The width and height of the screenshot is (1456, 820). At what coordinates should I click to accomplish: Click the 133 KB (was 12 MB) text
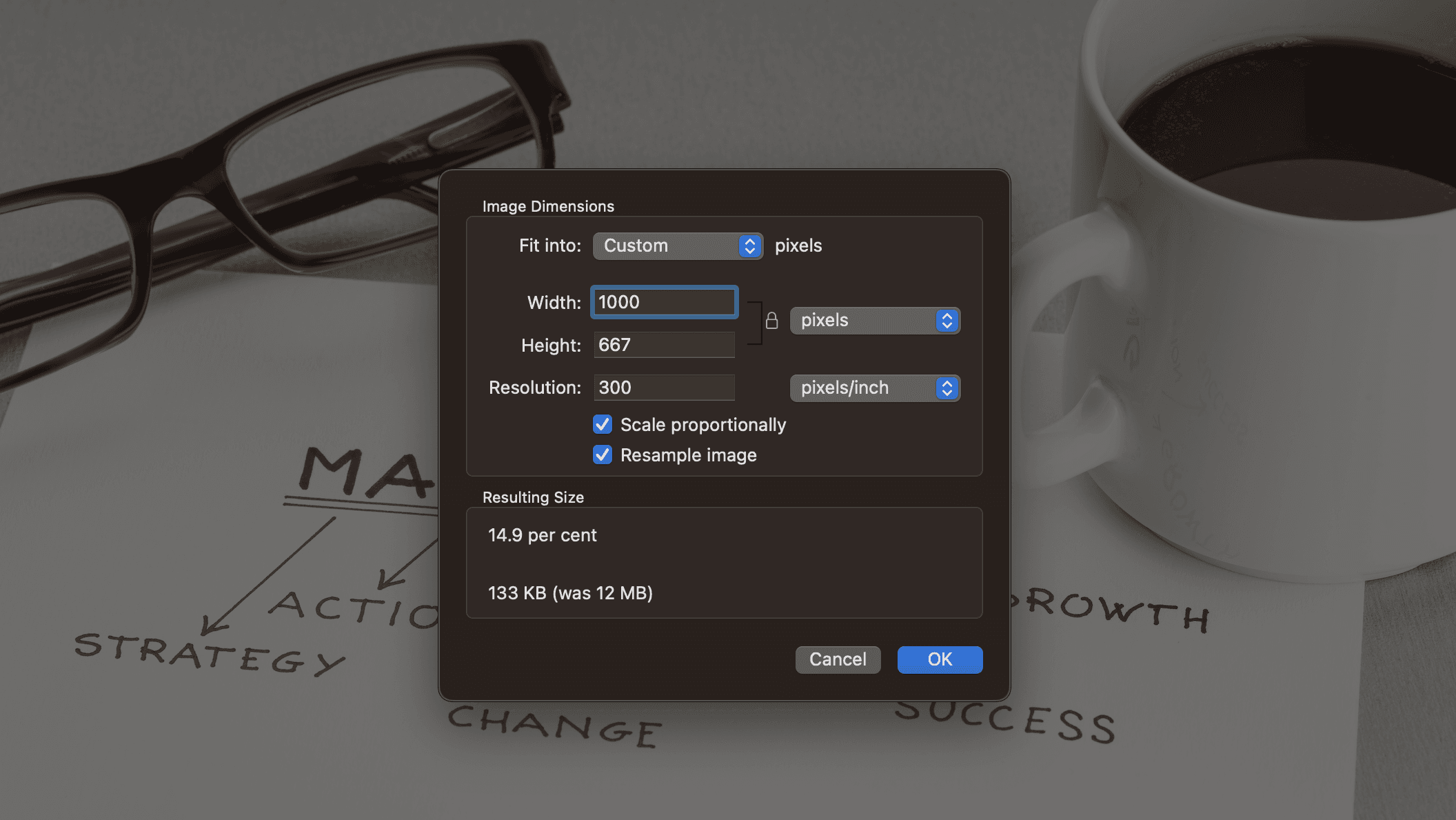click(570, 593)
